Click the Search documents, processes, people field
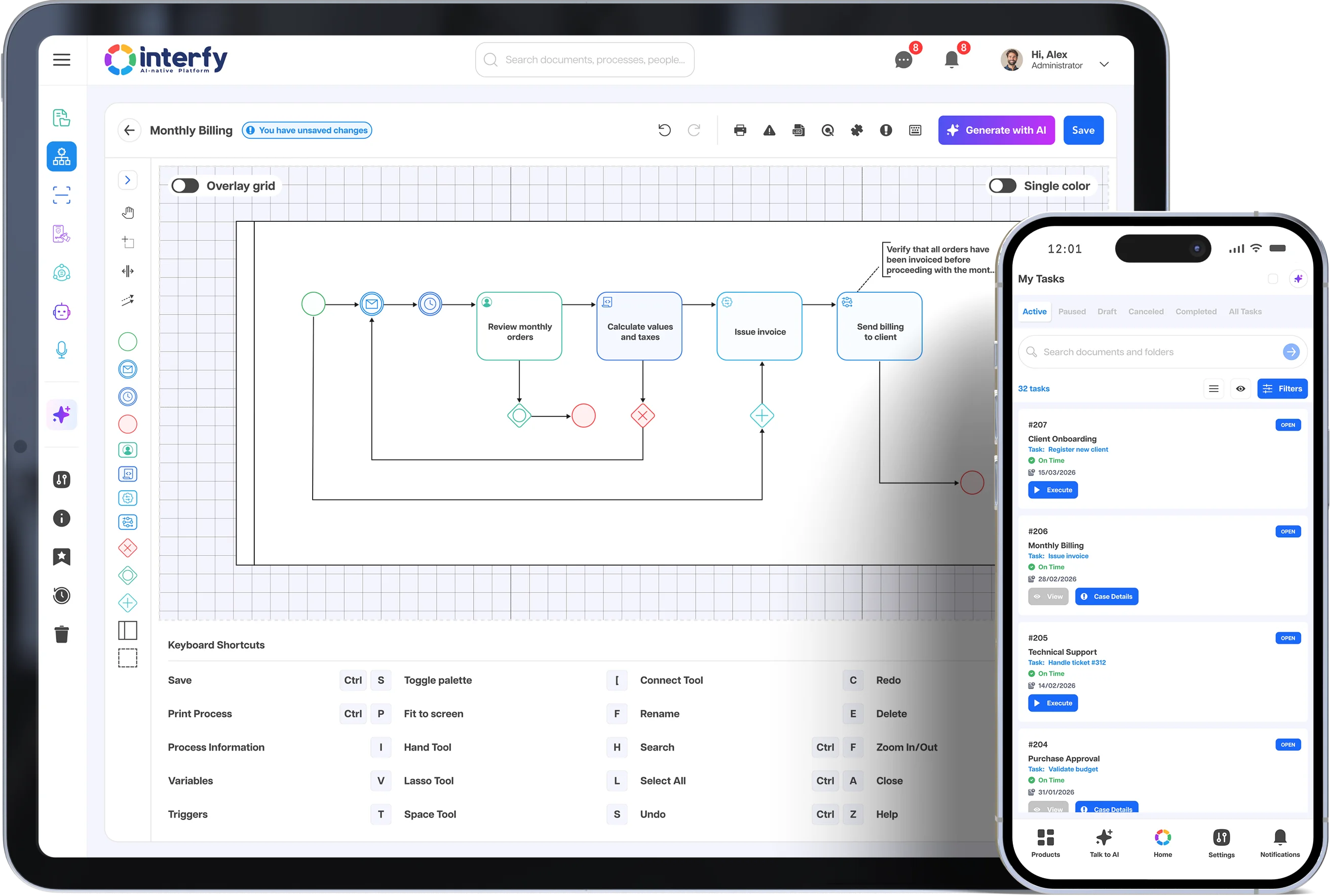This screenshot has width=1330, height=896. [x=585, y=59]
